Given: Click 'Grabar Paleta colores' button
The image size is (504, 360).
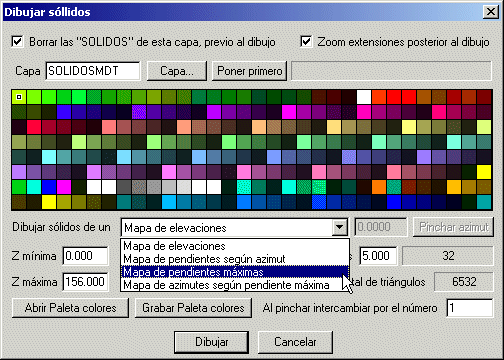Looking at the screenshot, I should pos(193,308).
